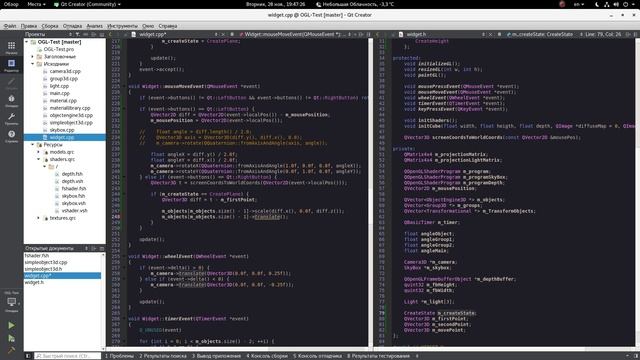
Task: Go back in left editor navigation
Action: point(110,34)
